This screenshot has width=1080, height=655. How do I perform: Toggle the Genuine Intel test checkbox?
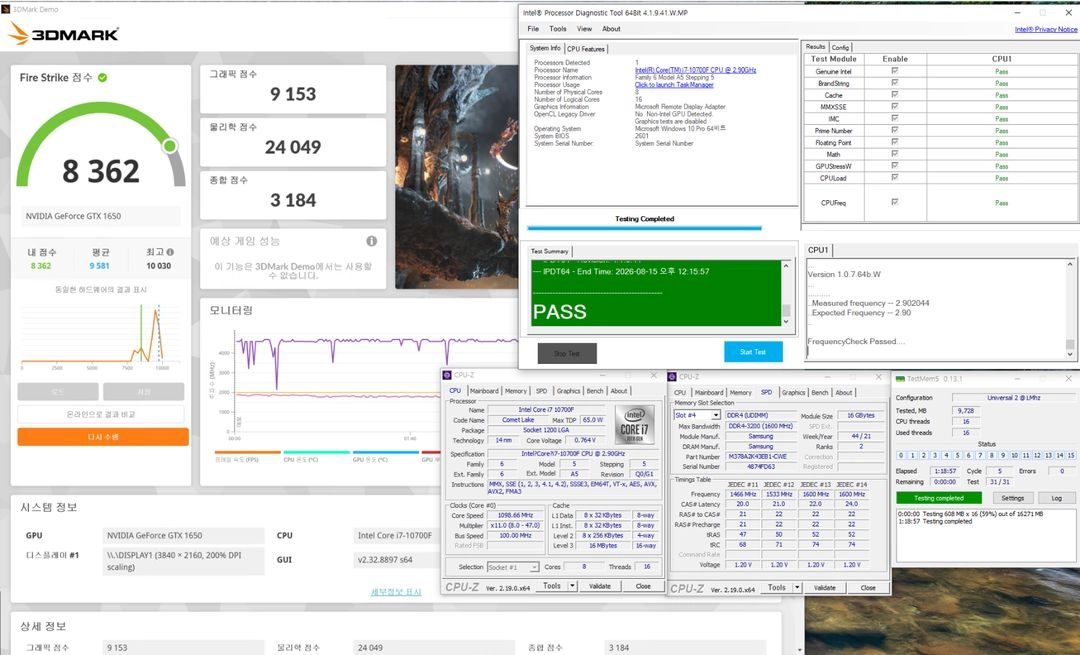895,71
